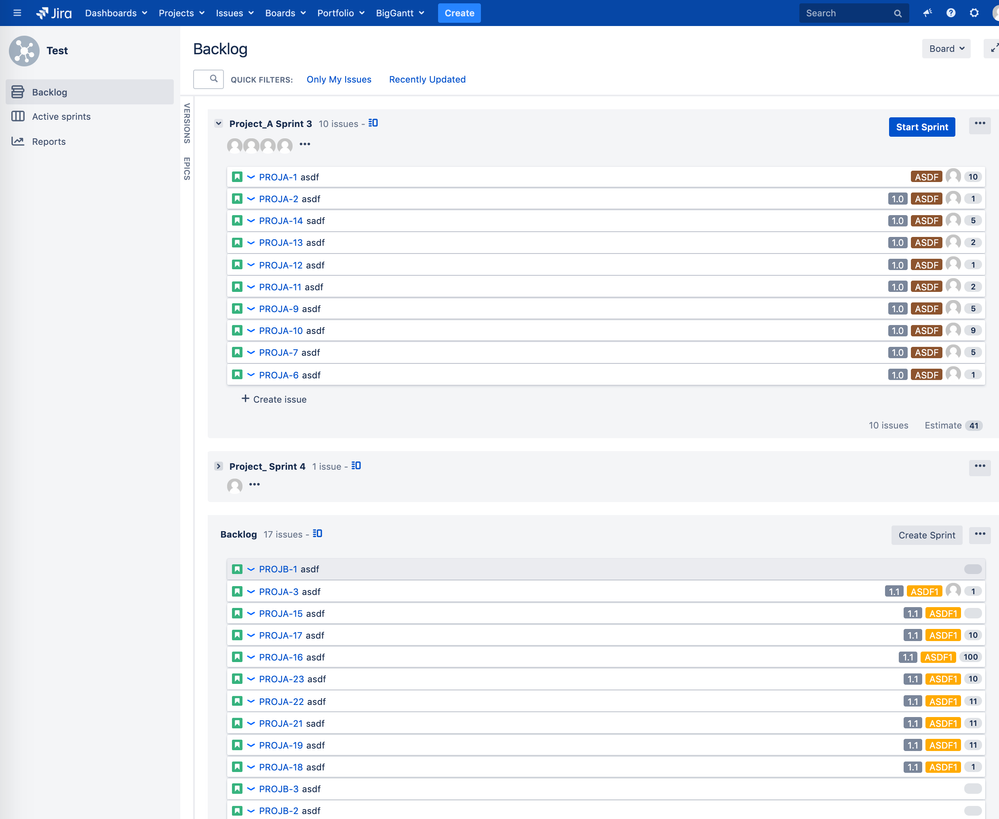Click Create issue in the sprint list
This screenshot has height=819, width=999.
click(x=273, y=399)
